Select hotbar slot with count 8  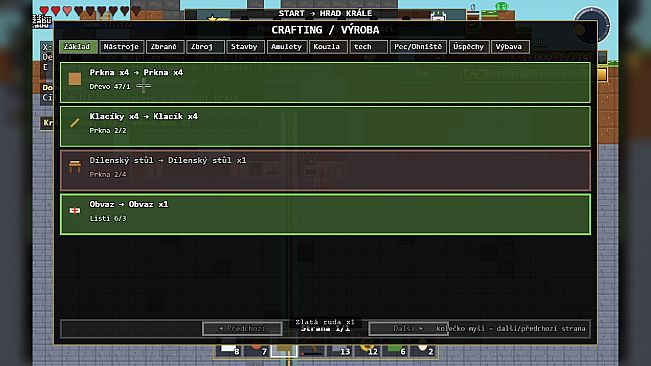(x=229, y=351)
